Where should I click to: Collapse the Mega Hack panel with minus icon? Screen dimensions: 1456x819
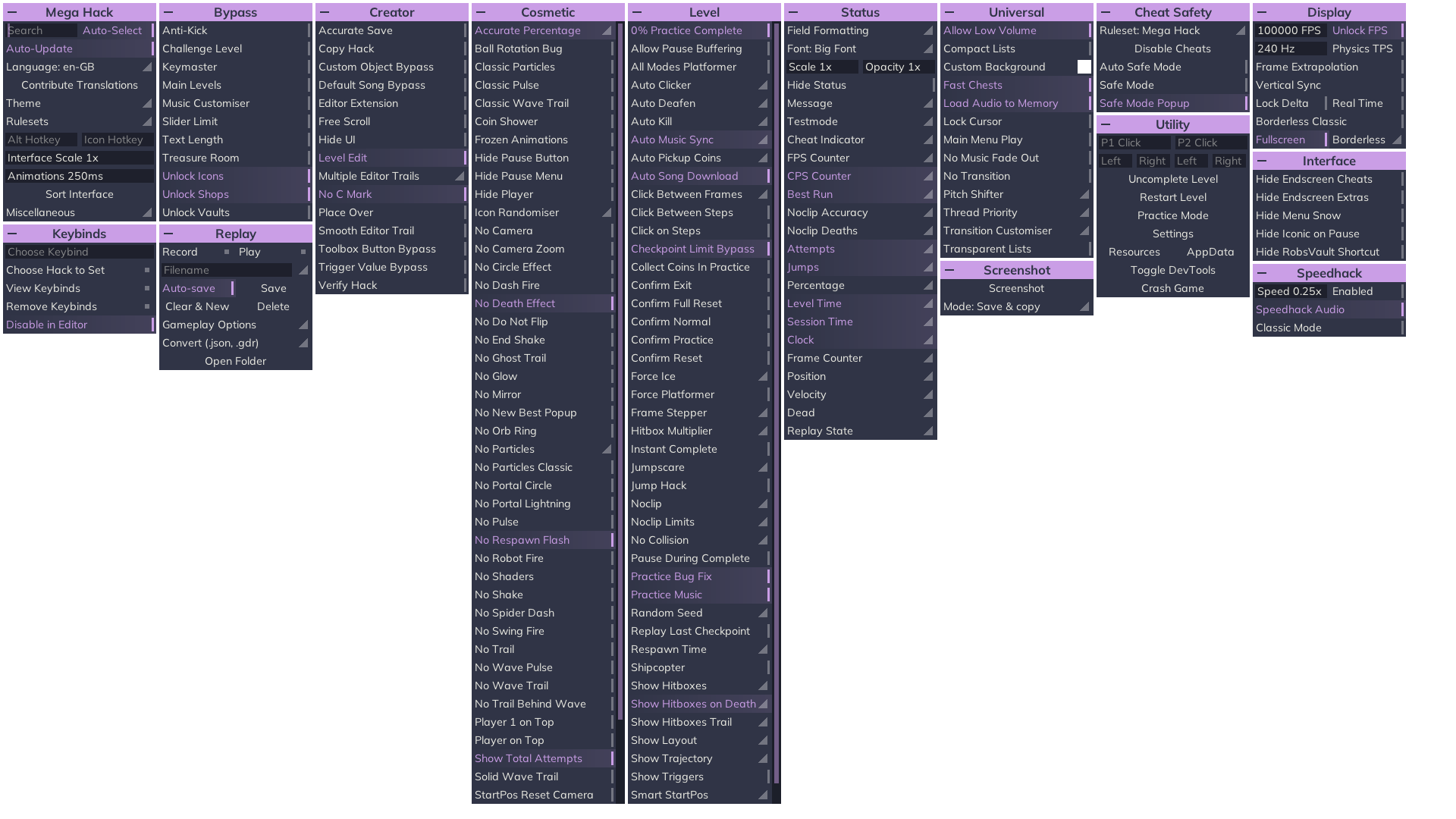pyautogui.click(x=12, y=12)
